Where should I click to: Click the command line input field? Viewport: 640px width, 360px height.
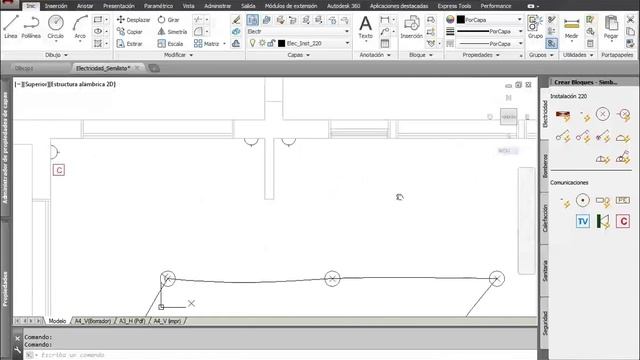click(280, 355)
